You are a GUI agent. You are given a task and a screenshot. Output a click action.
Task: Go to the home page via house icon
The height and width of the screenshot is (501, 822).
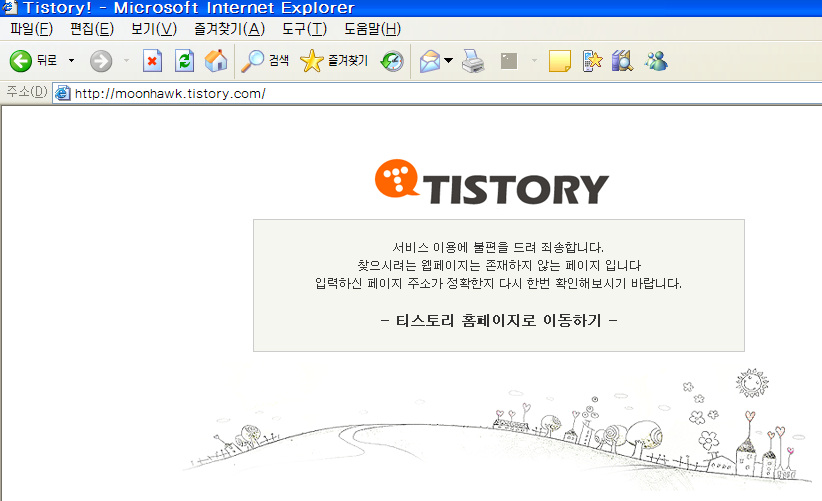point(216,61)
